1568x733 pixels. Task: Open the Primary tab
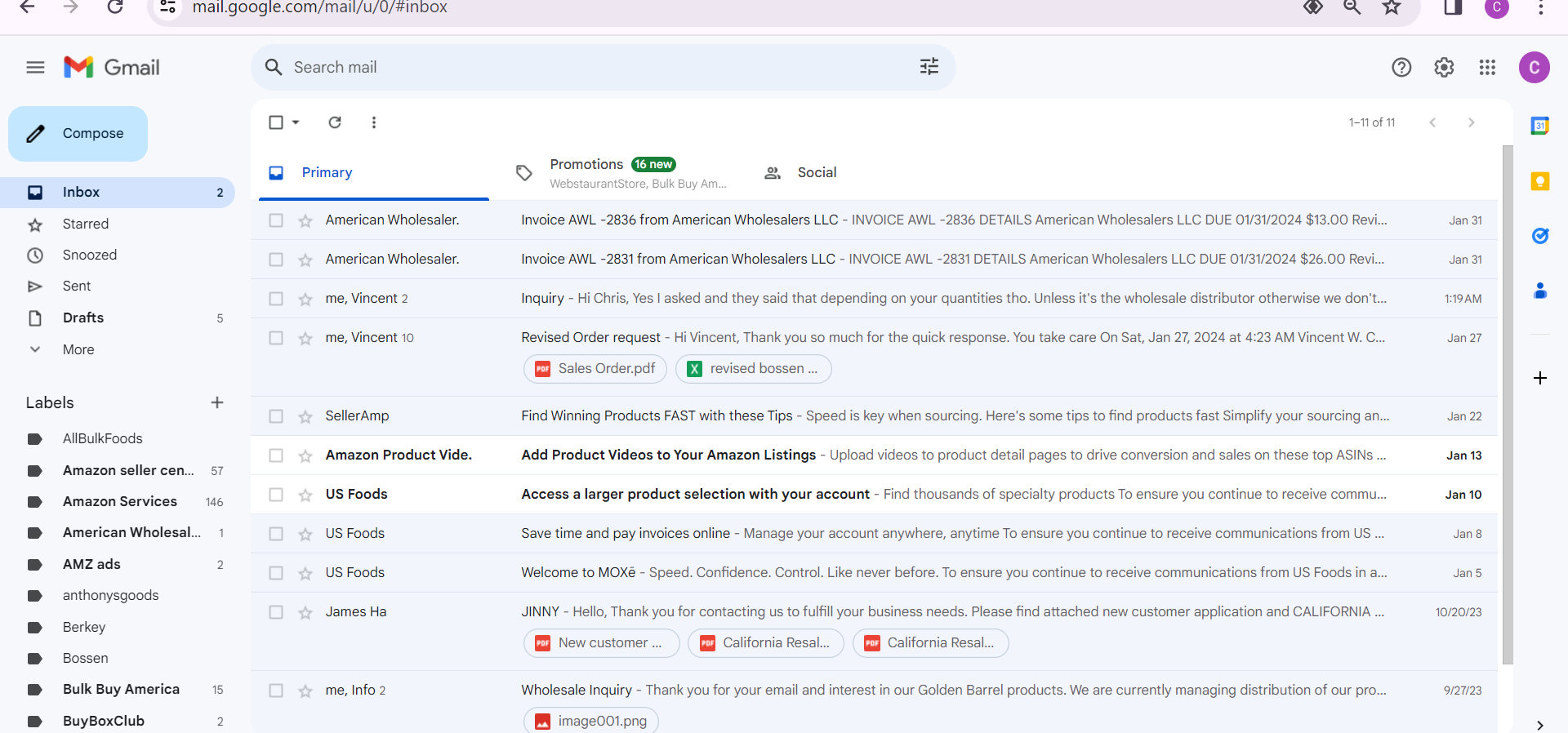[374, 172]
